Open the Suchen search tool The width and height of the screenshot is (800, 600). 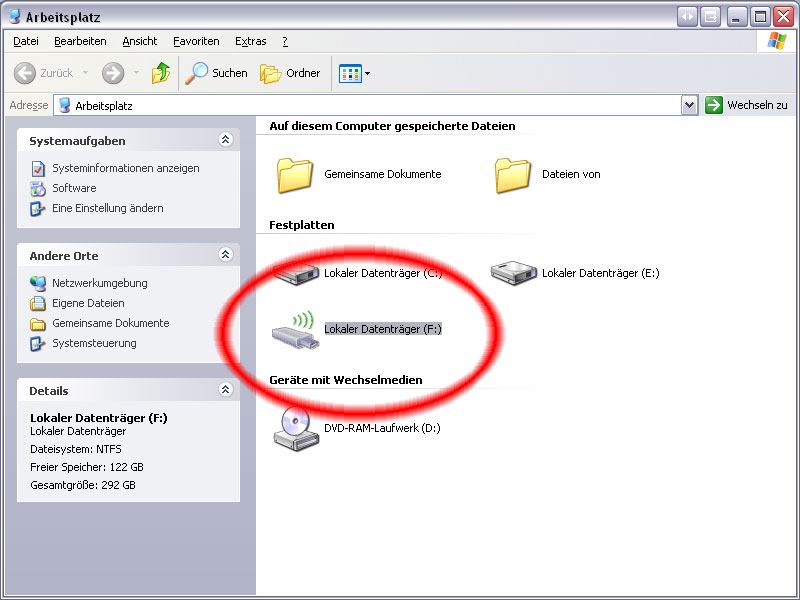(x=216, y=73)
